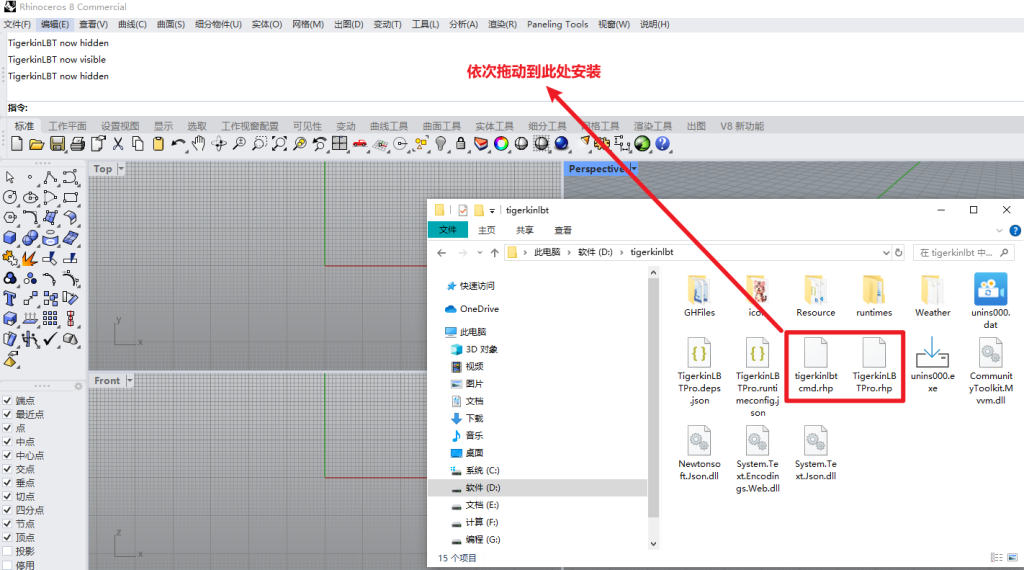The height and width of the screenshot is (570, 1024).
Task: Expand address bar history dropdown in Explorer
Action: [886, 252]
